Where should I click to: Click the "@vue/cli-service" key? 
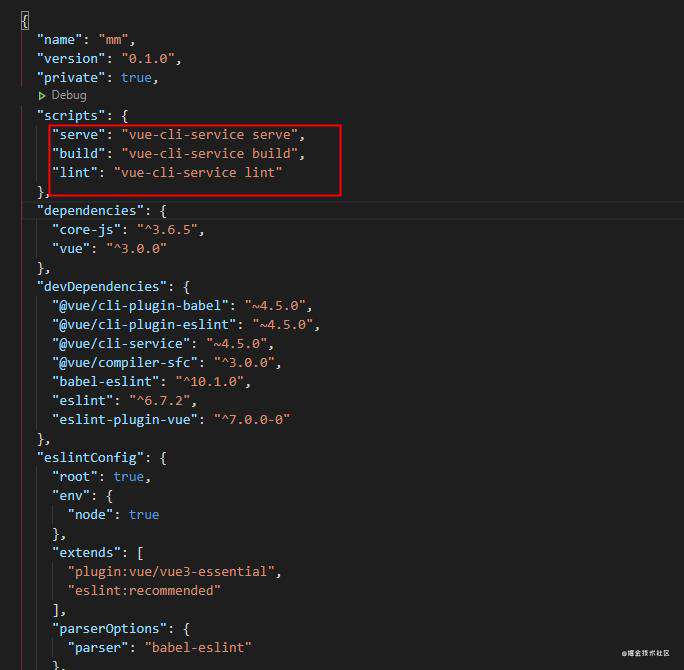121,344
